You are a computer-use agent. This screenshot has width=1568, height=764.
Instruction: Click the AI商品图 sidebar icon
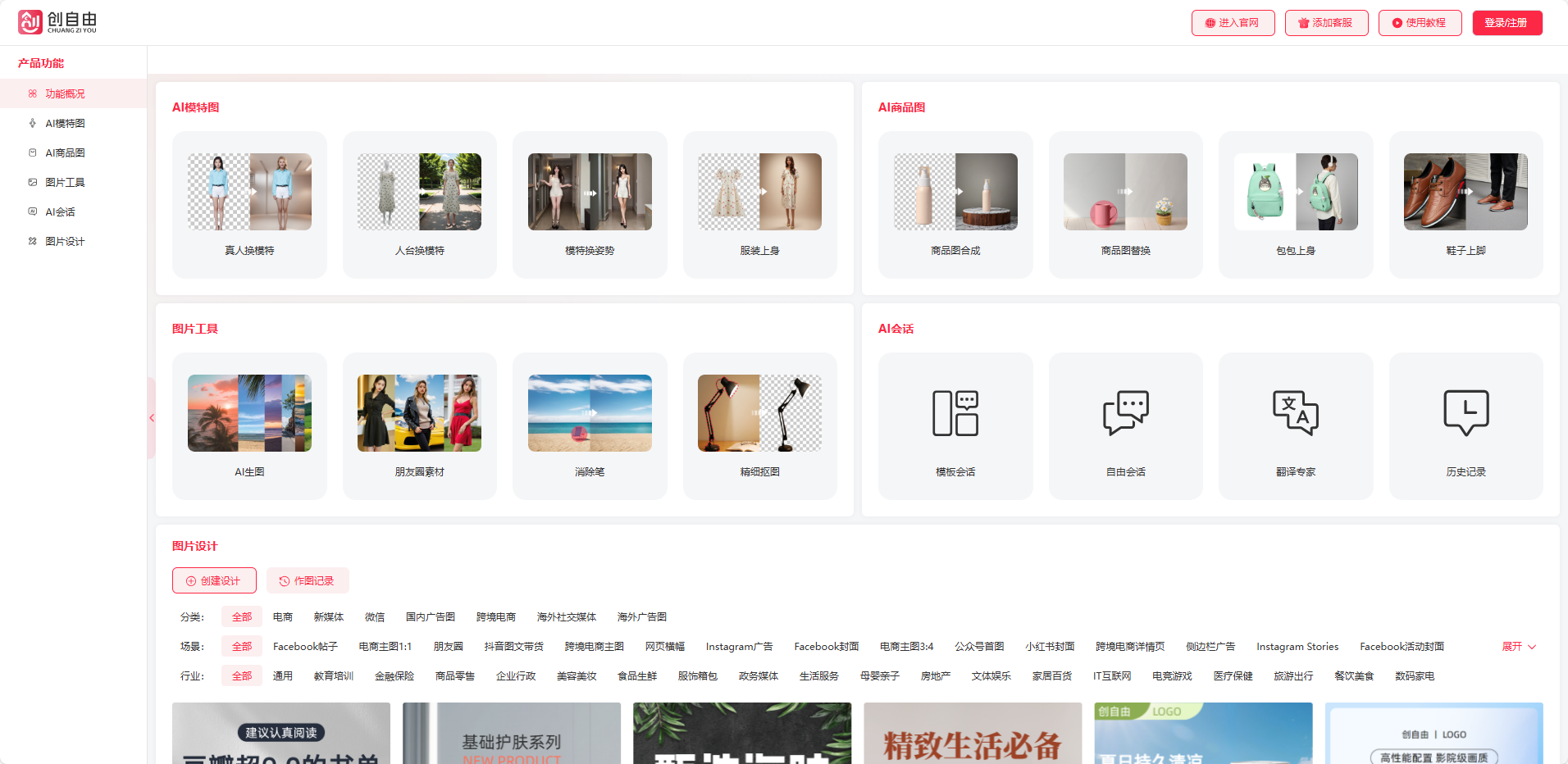point(33,152)
